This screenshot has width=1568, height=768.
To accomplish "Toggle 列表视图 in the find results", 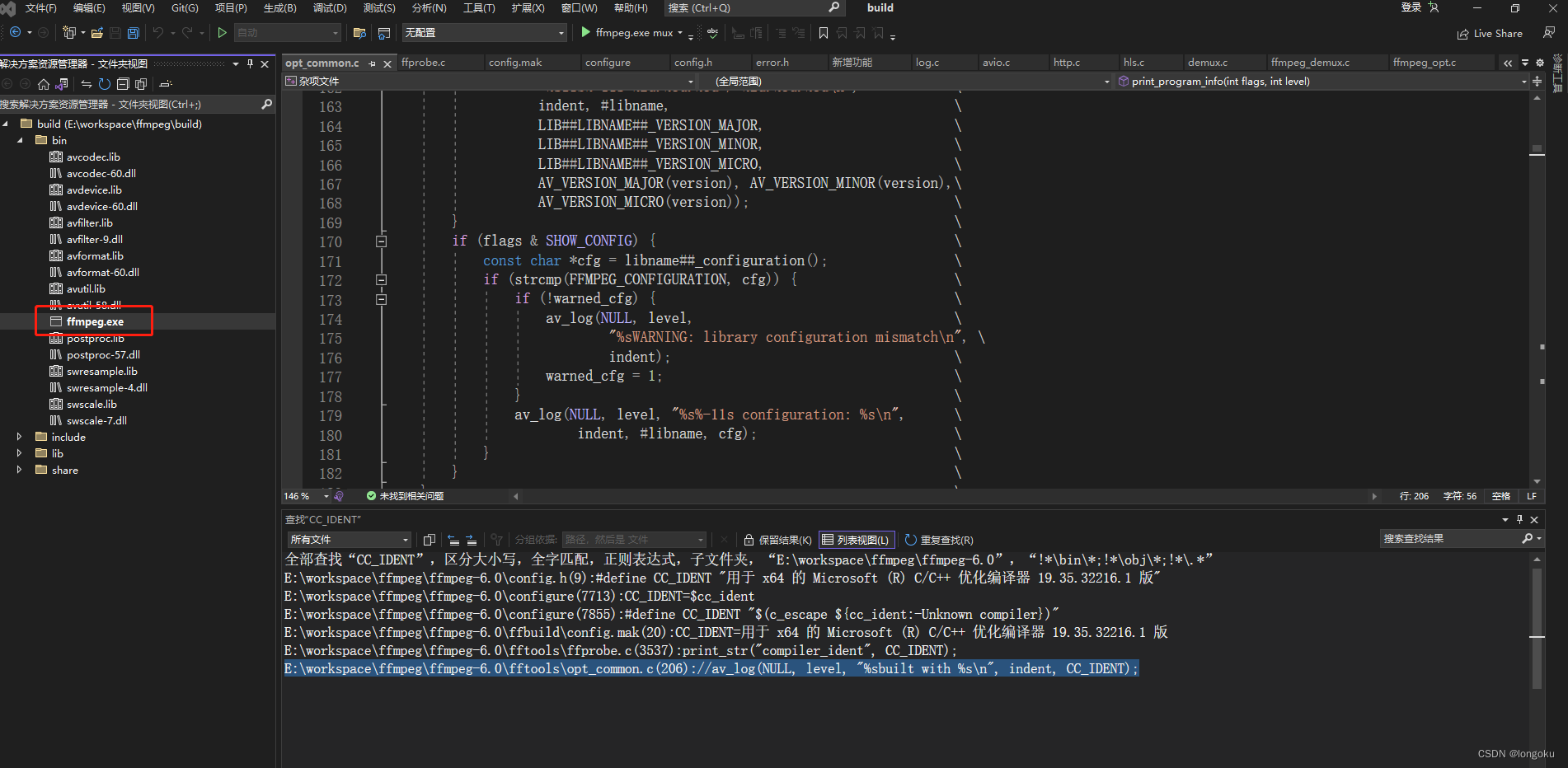I will (855, 540).
